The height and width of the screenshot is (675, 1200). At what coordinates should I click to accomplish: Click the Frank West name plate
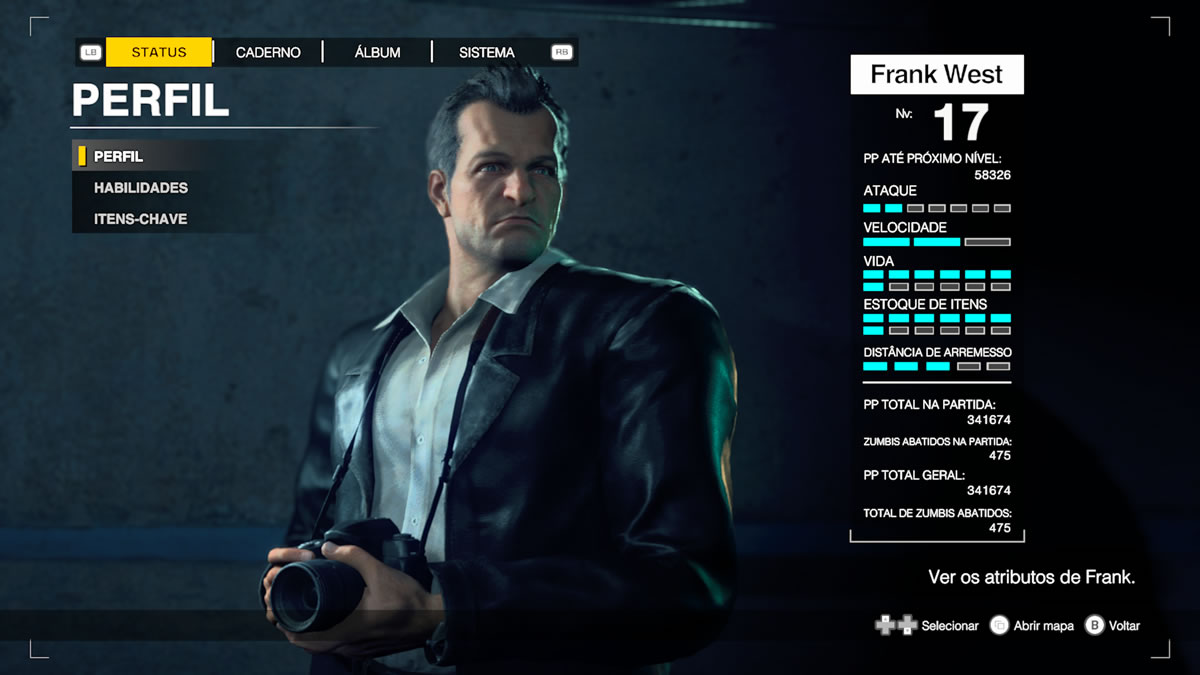coord(937,74)
